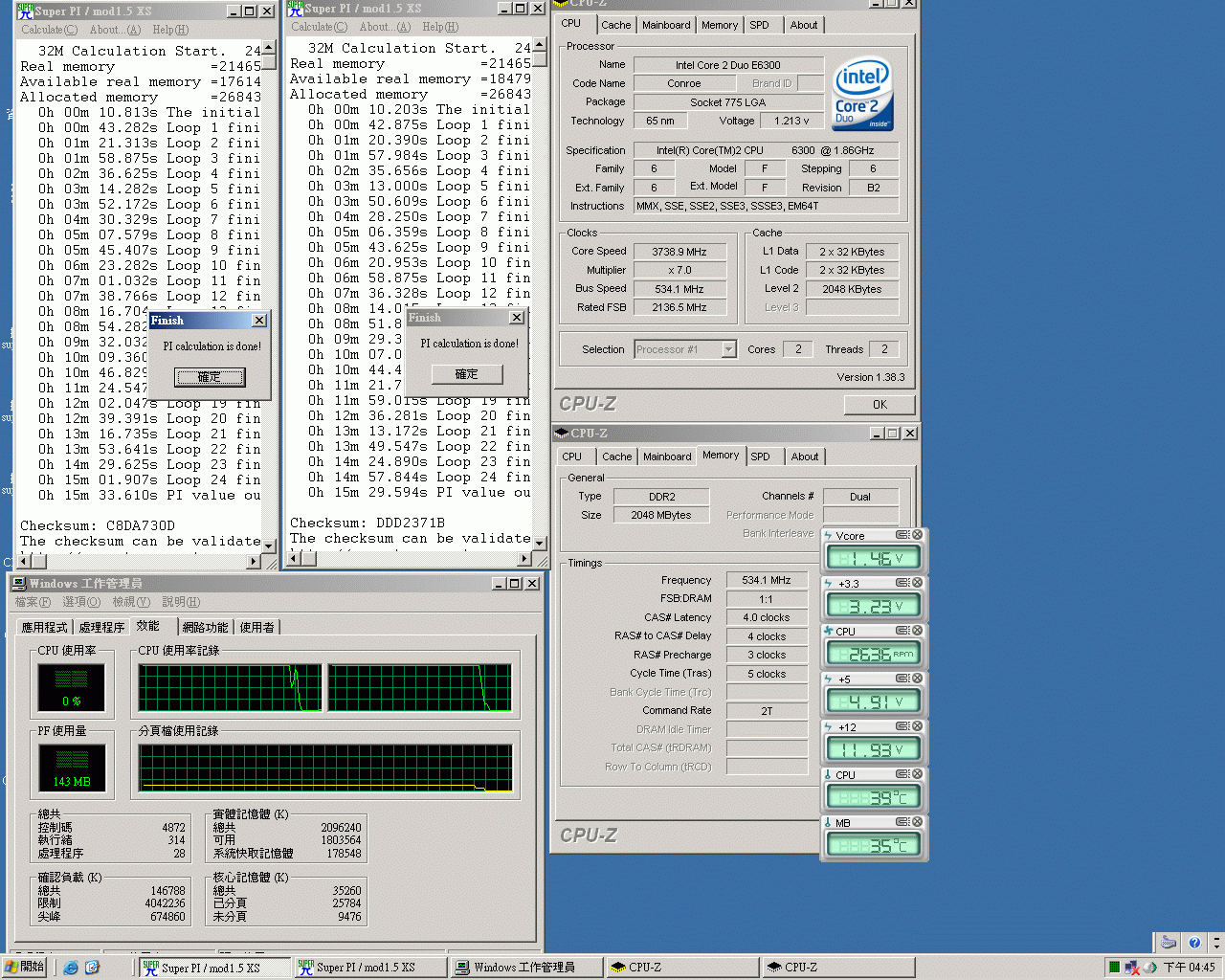Switch to 應用程式 tab in Task Manager
This screenshot has height=980, width=1225.
[x=45, y=628]
